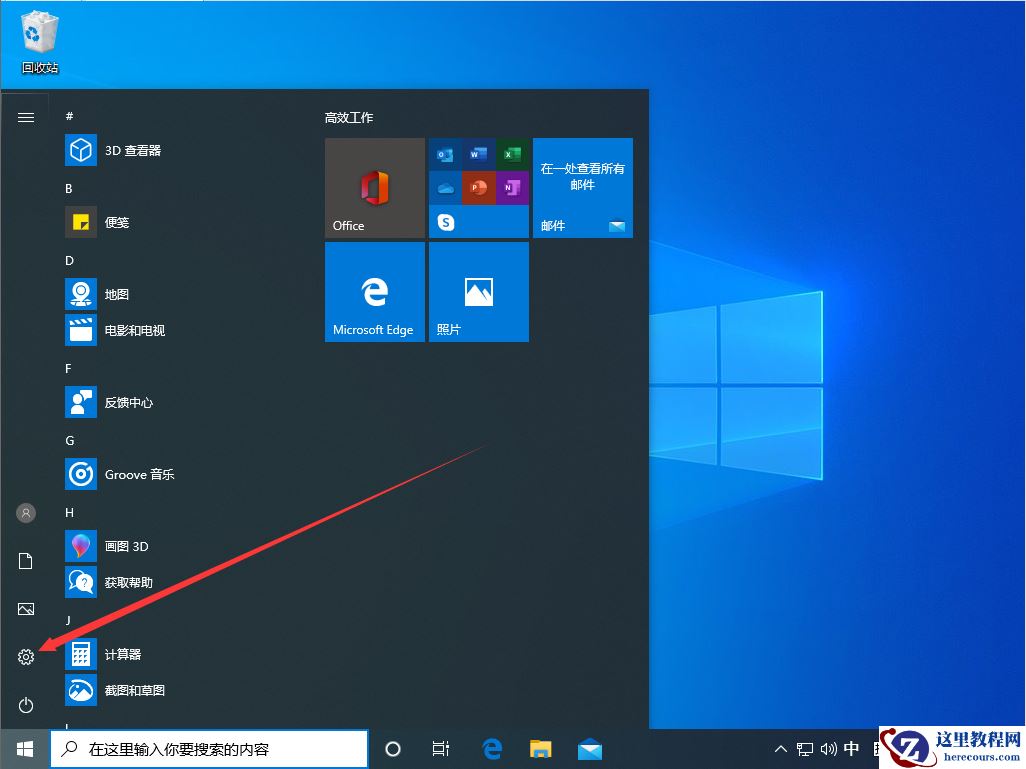Screen dimensions: 1026x769
Task: Launch the 地图 app
Action: pos(114,294)
